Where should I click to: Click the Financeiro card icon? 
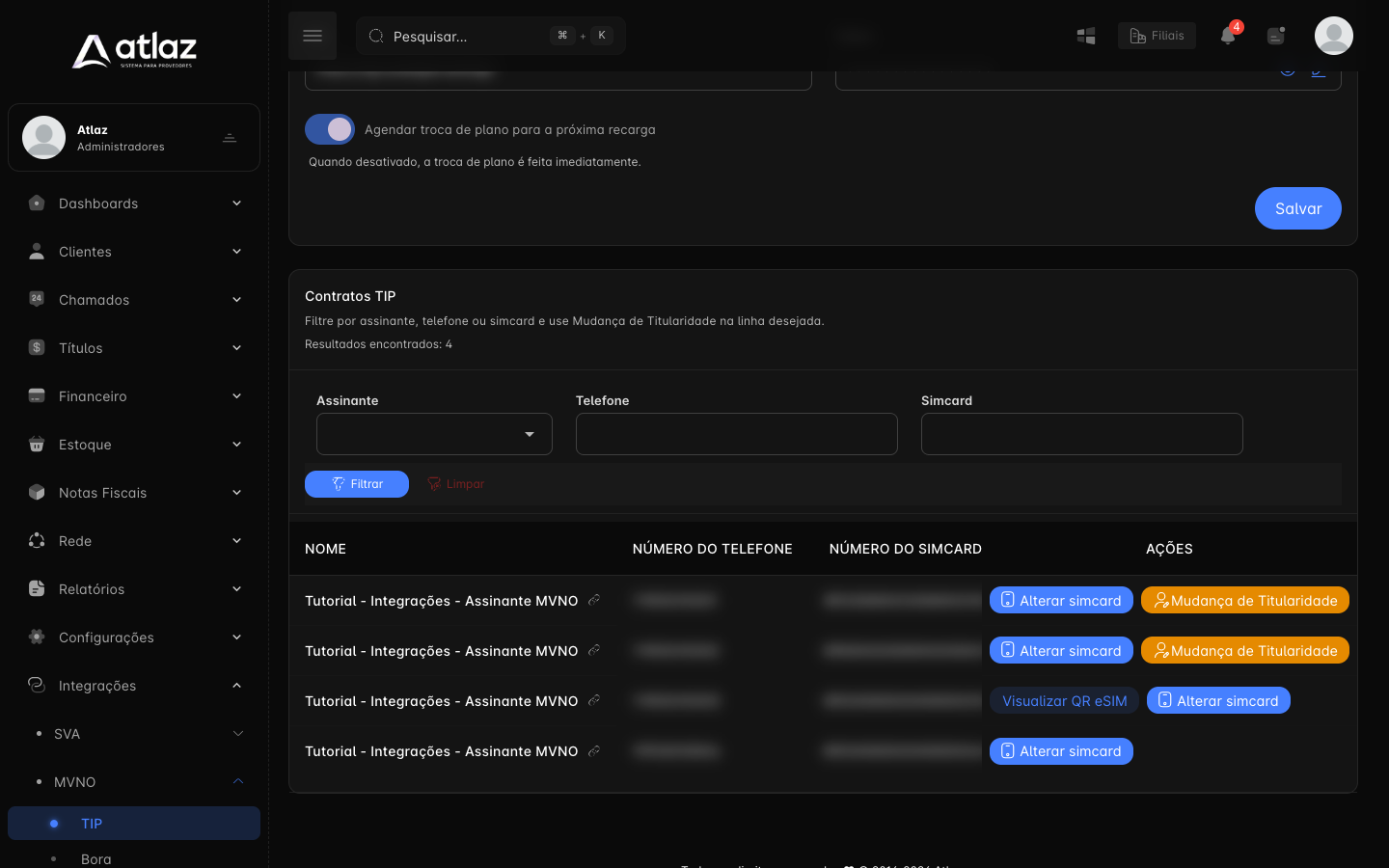[x=37, y=395]
